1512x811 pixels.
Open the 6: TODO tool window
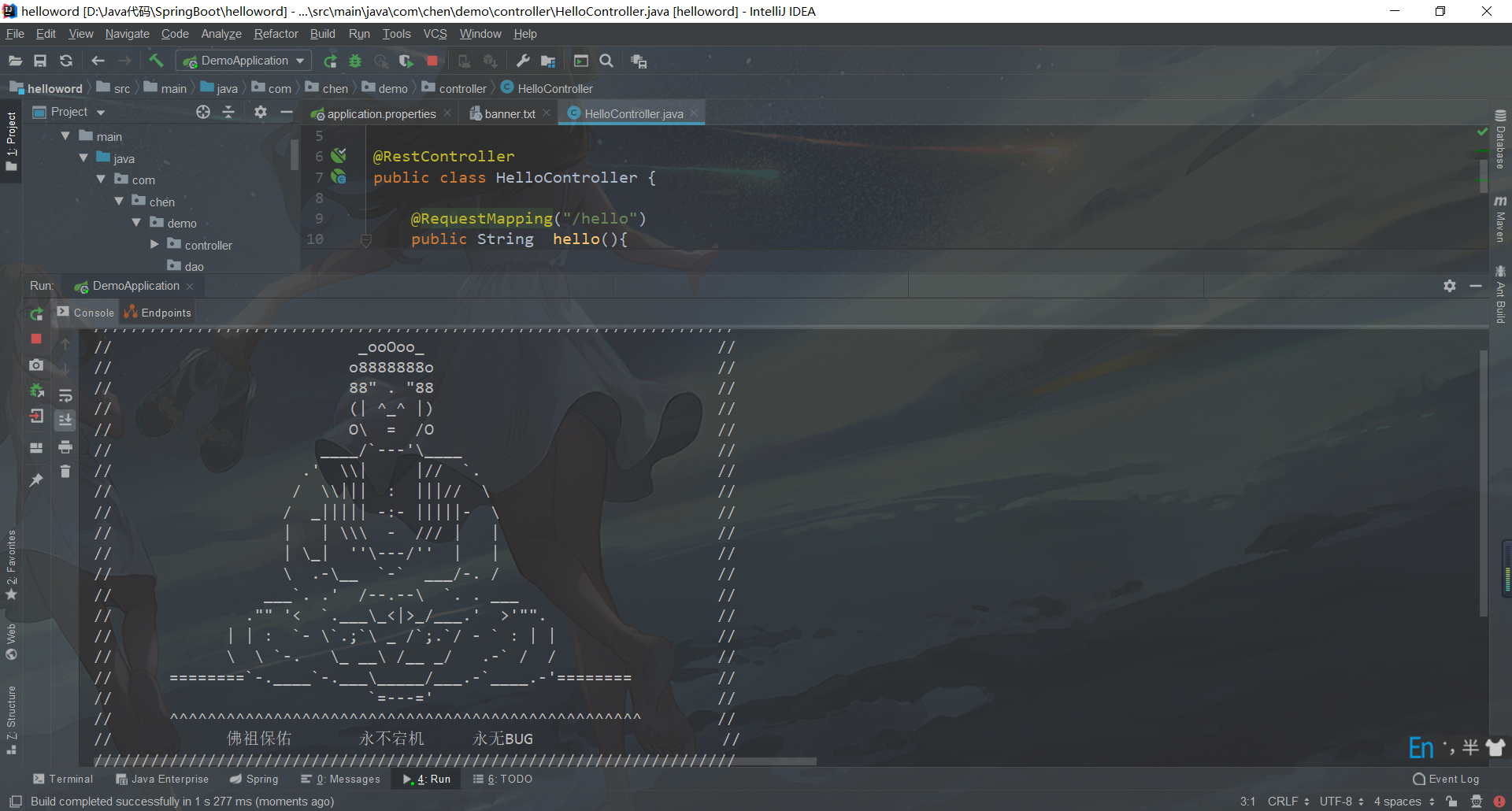(x=502, y=779)
